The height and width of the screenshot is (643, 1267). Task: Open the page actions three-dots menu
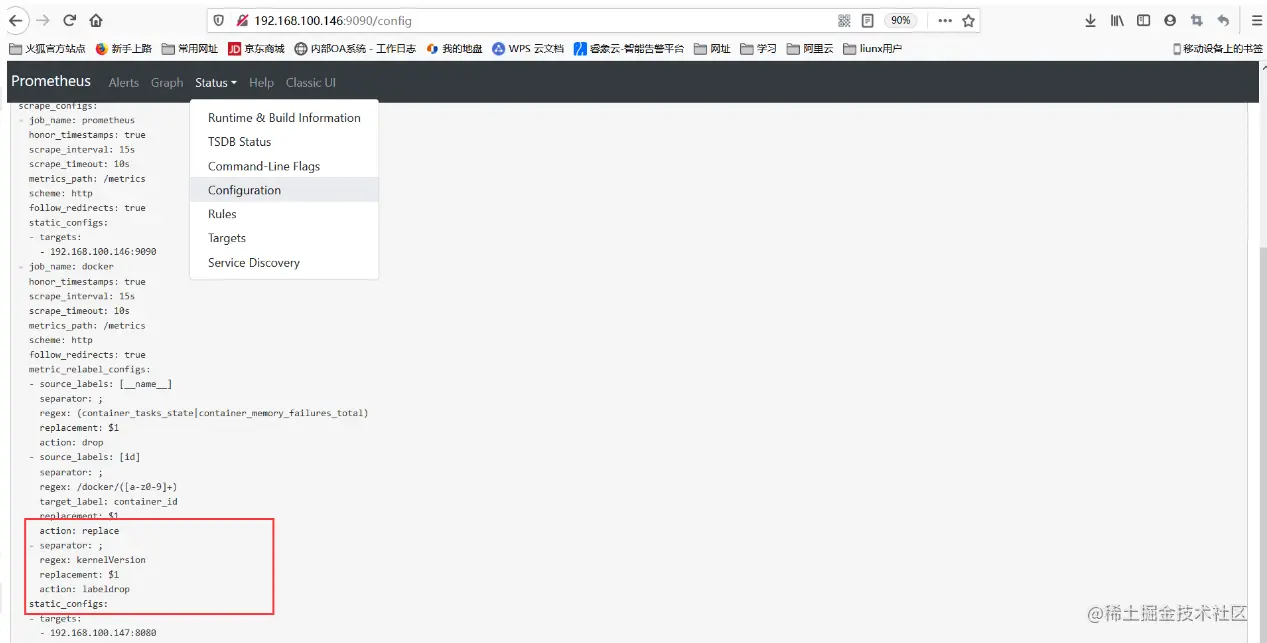pyautogui.click(x=945, y=20)
